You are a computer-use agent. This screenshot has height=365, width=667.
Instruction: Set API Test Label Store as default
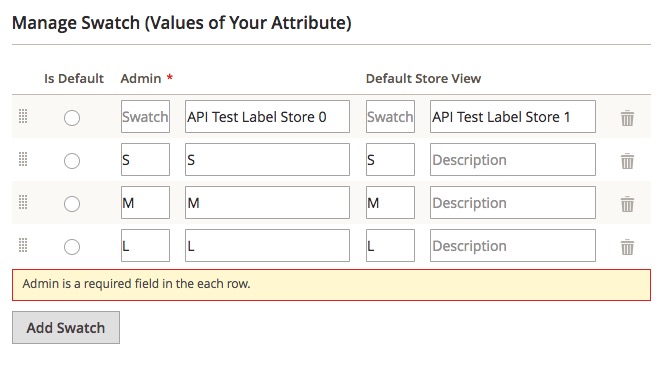coord(72,118)
